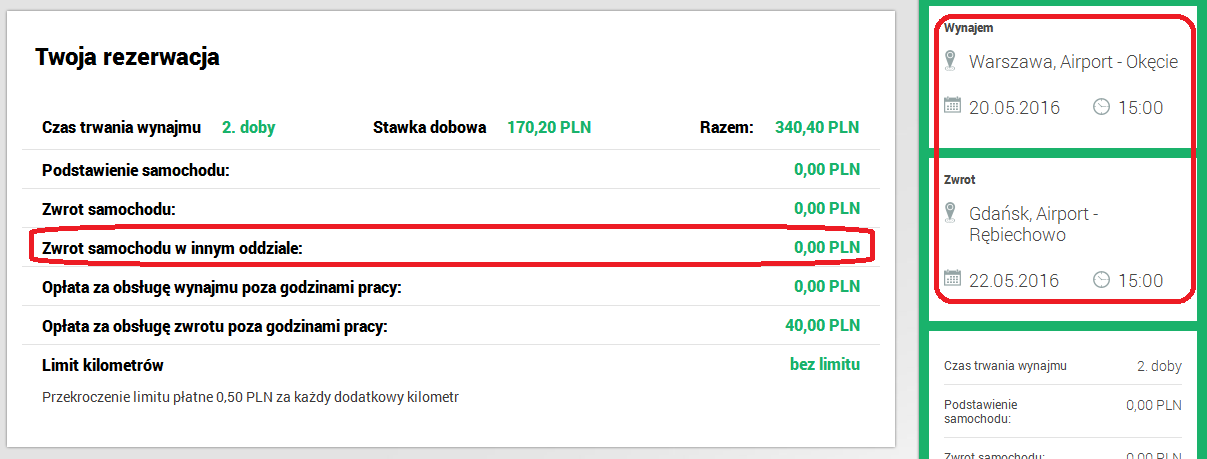
Task: Click the return time clock icon
Action: pyautogui.click(x=1101, y=279)
